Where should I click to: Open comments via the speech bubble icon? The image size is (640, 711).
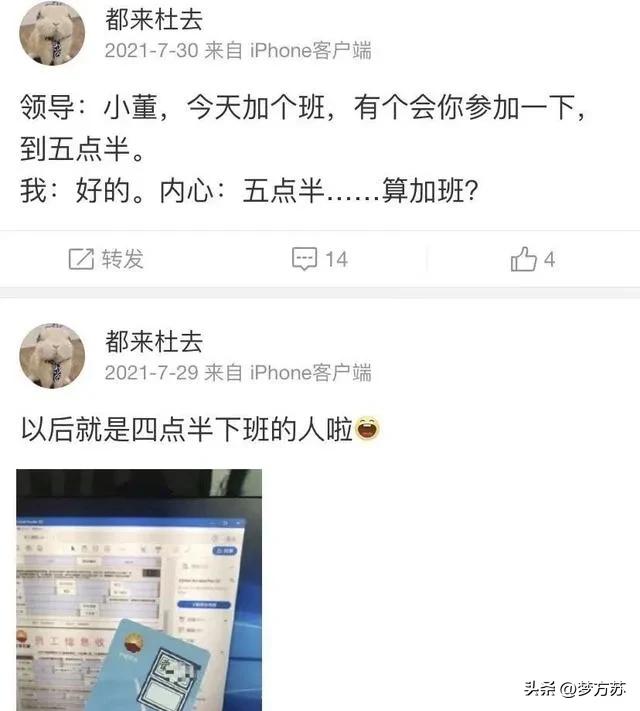[x=304, y=259]
